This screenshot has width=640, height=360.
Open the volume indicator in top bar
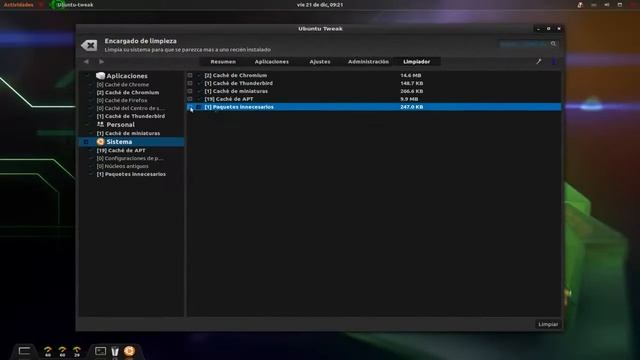tap(607, 5)
